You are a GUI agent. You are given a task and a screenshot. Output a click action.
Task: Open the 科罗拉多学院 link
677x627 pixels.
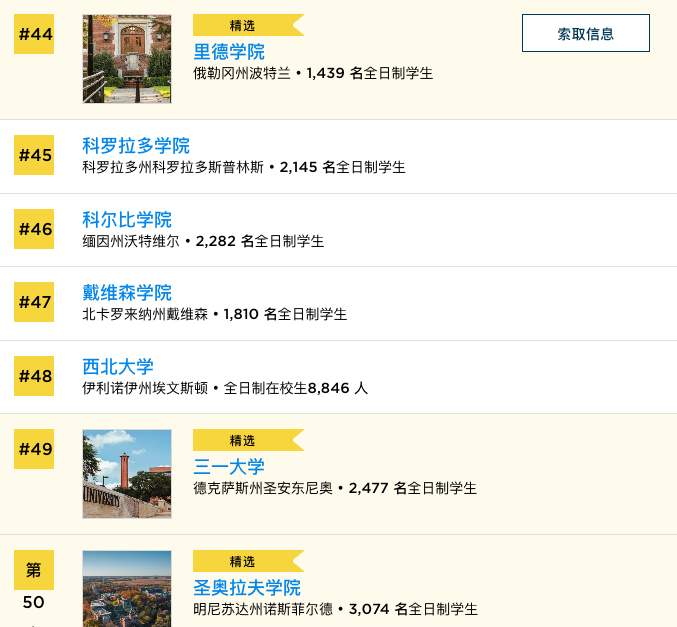(136, 146)
